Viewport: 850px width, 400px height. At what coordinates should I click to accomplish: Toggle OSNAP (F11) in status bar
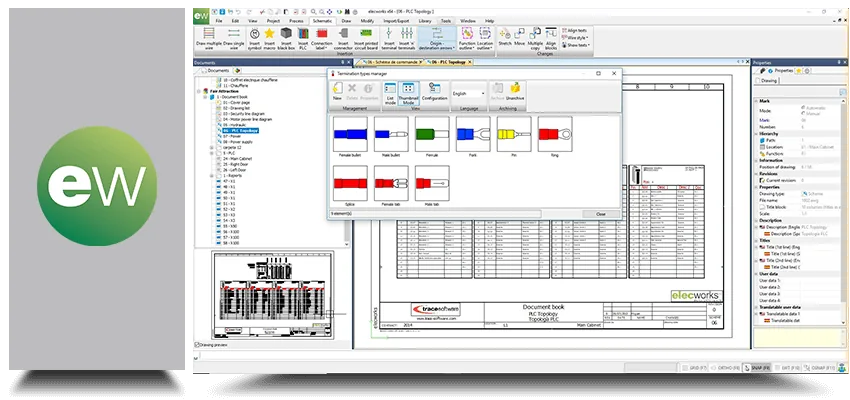821,367
